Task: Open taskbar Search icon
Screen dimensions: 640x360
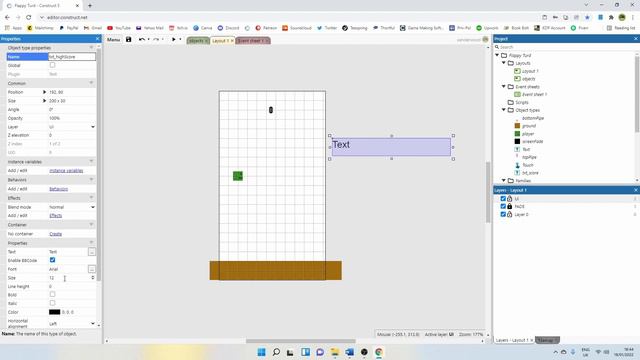Action: pyautogui.click(x=276, y=352)
